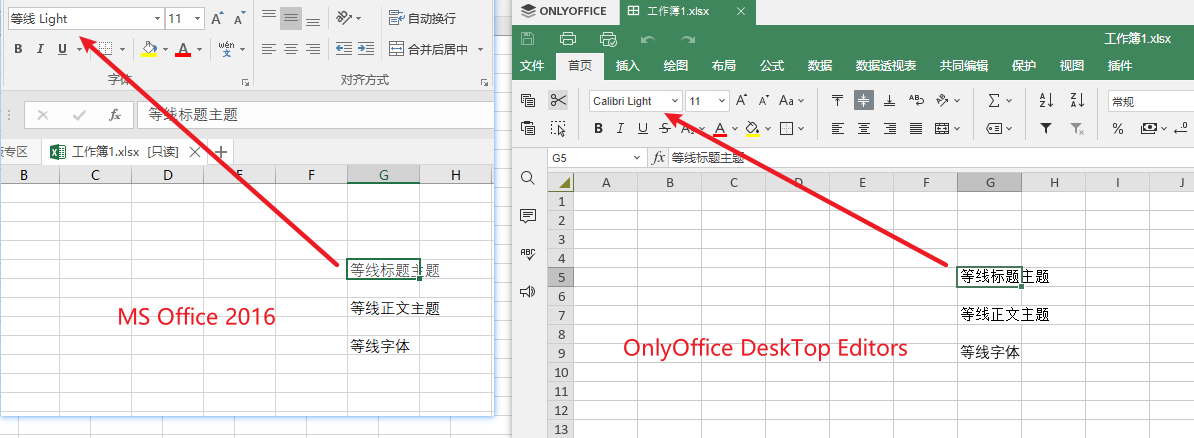The image size is (1194, 438).
Task: Click the redo arrow in OnlyOffice
Action: (688, 39)
